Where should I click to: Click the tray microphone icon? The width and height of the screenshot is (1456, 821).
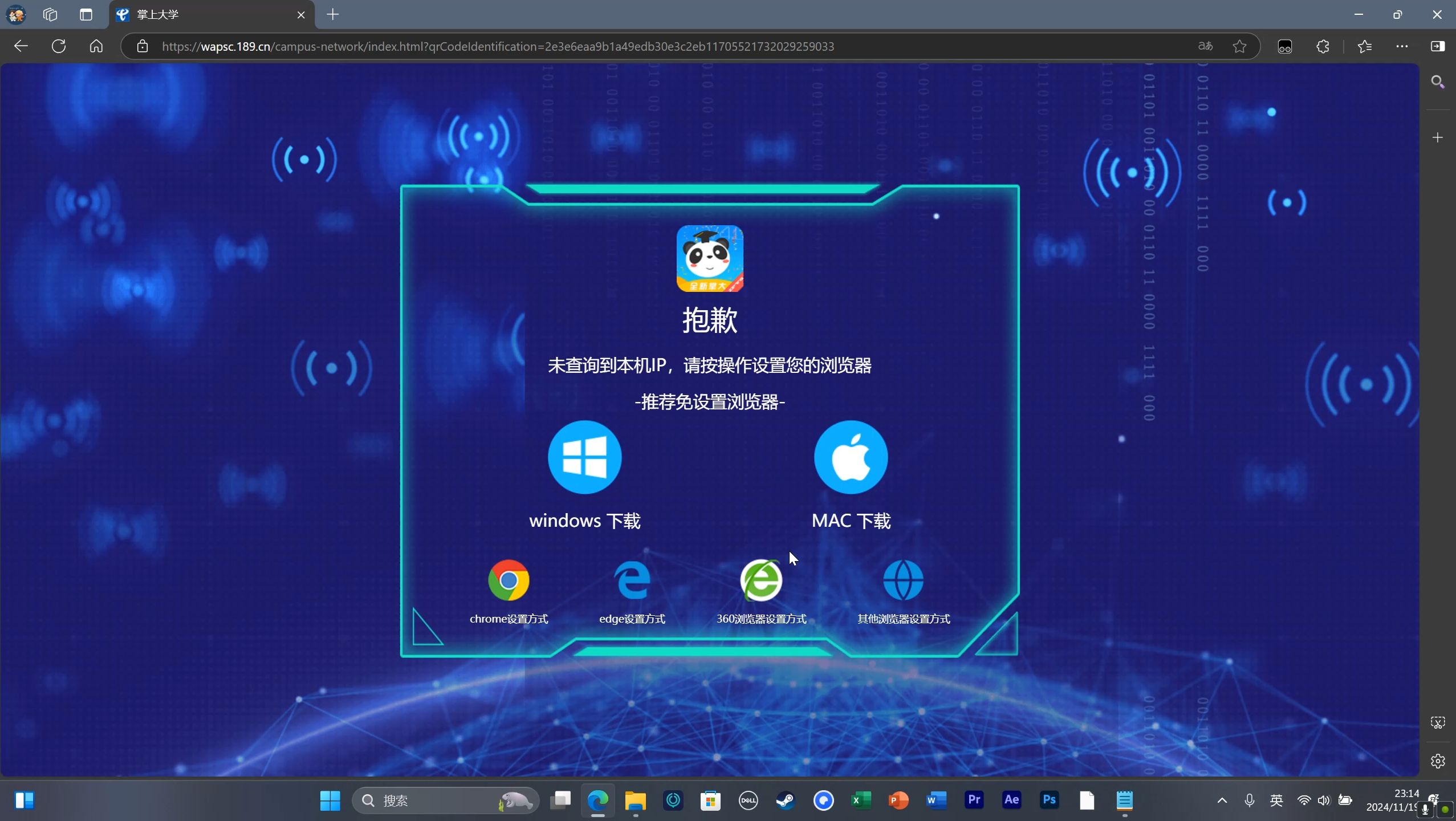[x=1249, y=800]
